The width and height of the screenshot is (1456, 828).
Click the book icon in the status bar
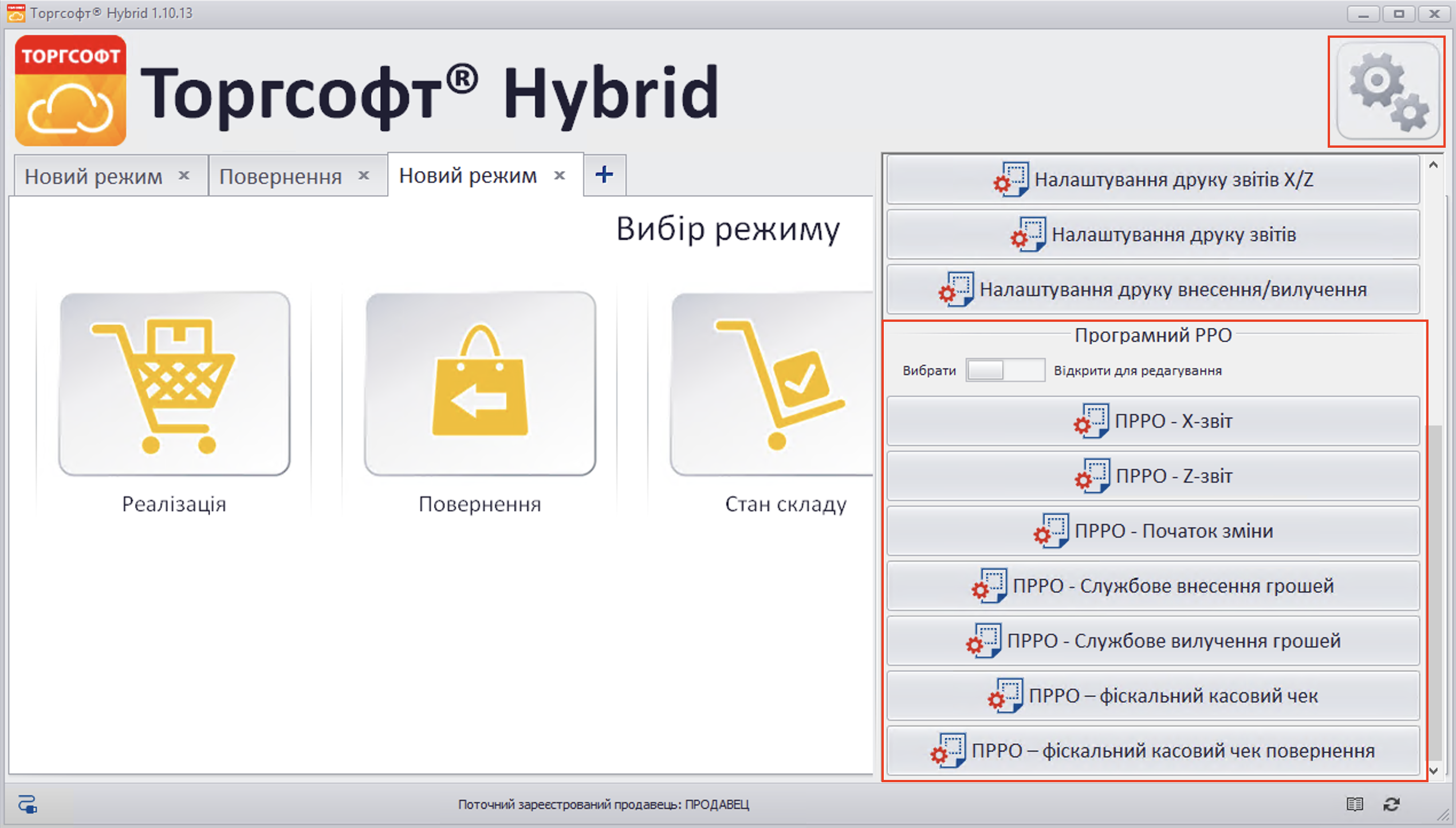1355,804
